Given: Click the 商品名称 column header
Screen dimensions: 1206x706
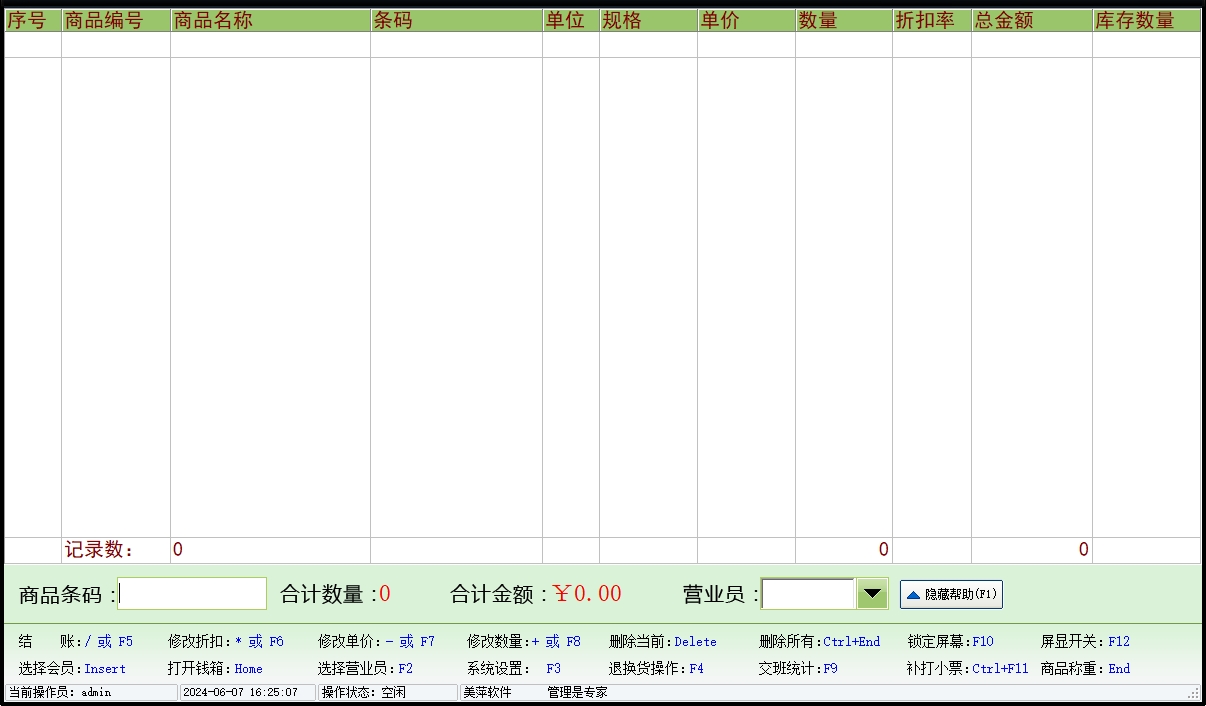Looking at the screenshot, I should pyautogui.click(x=270, y=21).
